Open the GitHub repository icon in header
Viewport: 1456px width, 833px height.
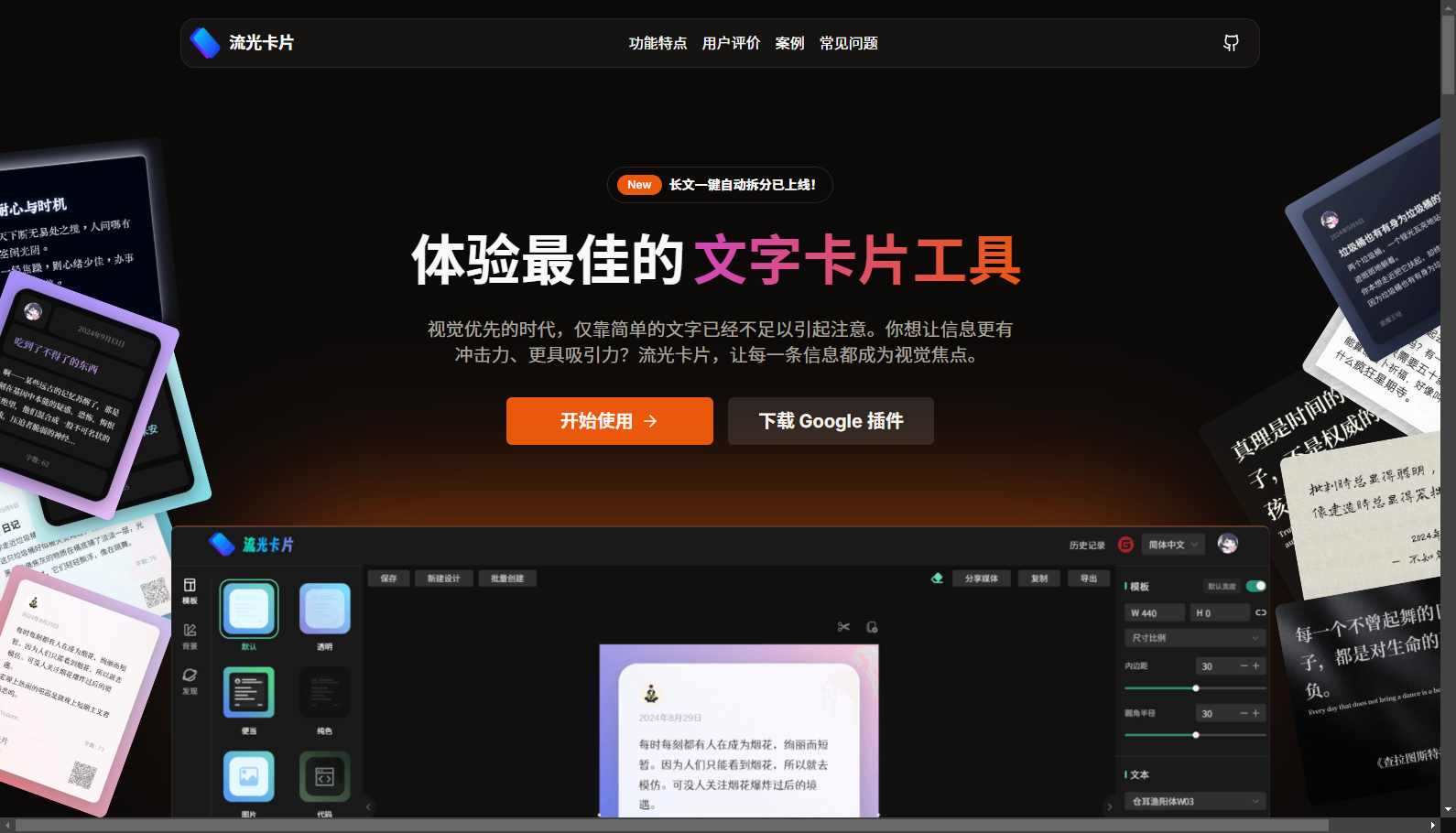1231,43
